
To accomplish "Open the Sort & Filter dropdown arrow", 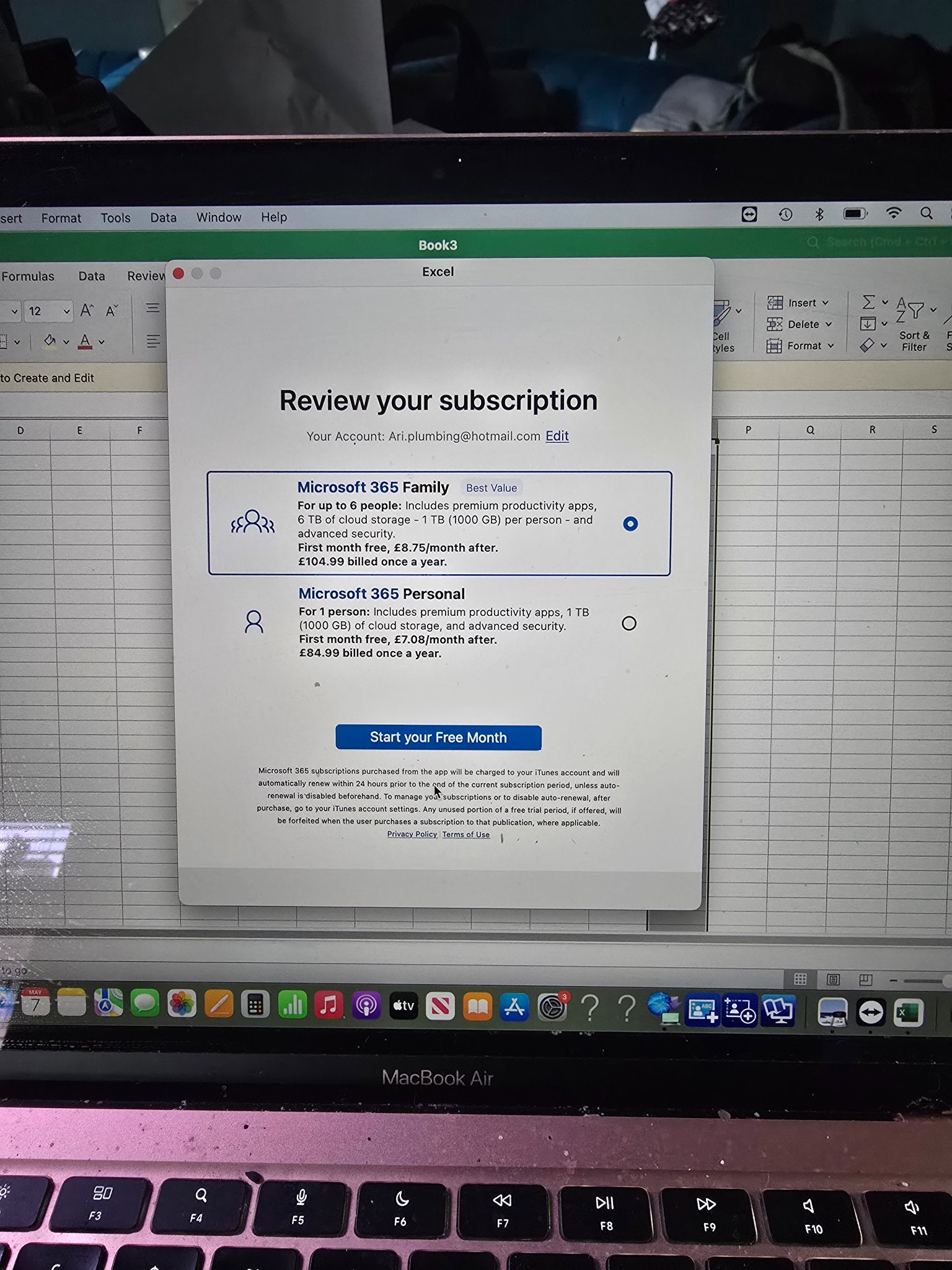I will tap(933, 309).
